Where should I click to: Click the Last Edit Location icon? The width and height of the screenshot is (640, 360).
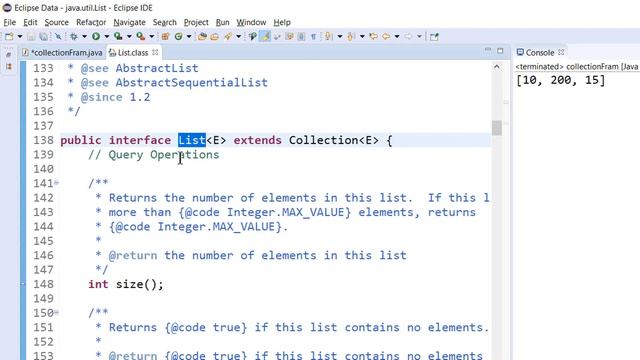click(373, 36)
